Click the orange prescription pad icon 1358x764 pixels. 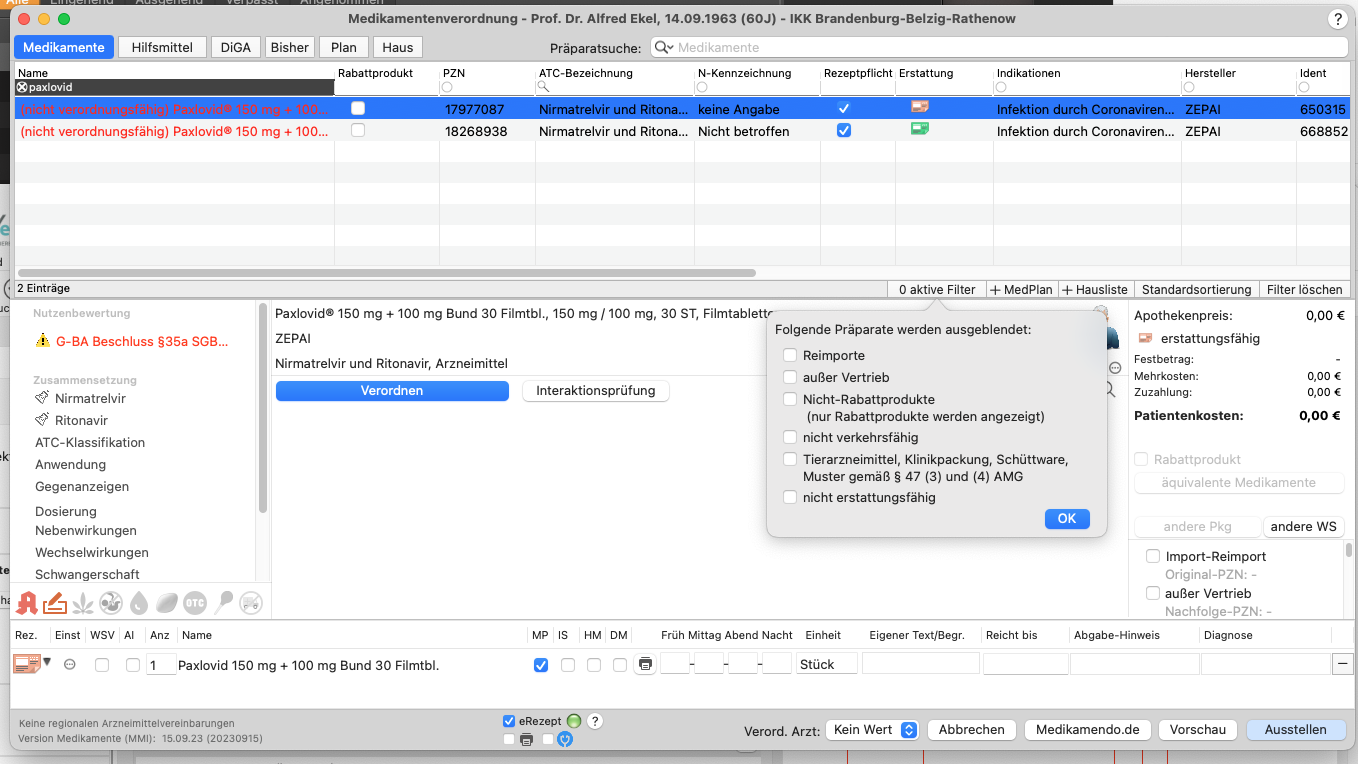click(x=55, y=602)
